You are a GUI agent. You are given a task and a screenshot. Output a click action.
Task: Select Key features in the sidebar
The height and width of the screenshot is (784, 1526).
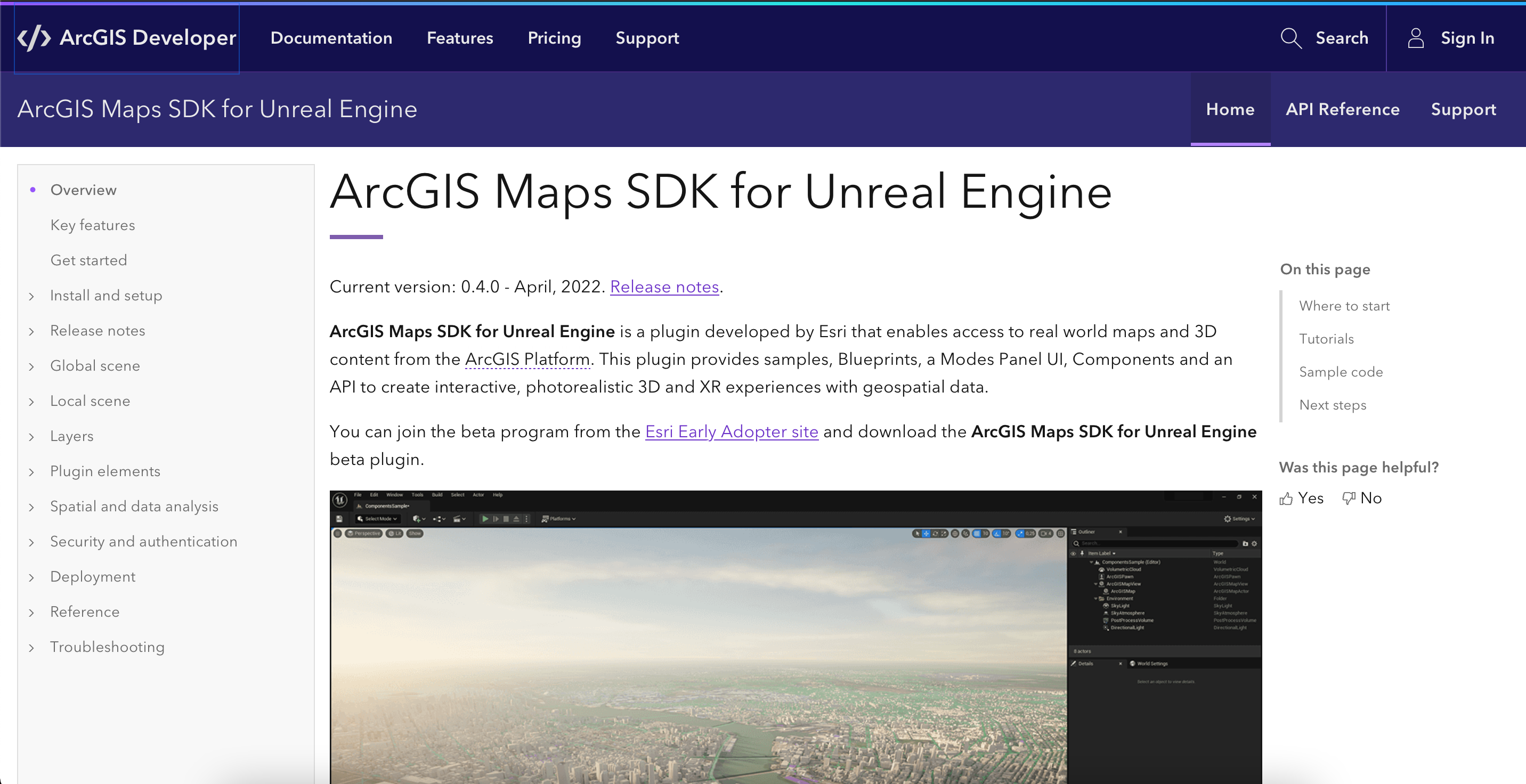tap(92, 225)
